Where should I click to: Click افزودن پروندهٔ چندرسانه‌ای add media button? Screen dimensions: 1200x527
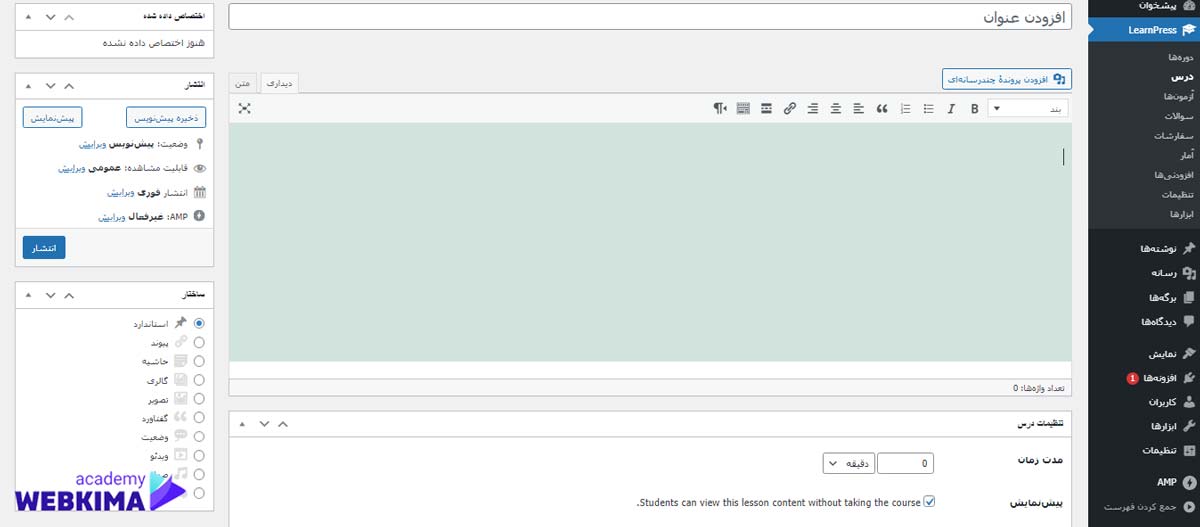[x=1007, y=78]
